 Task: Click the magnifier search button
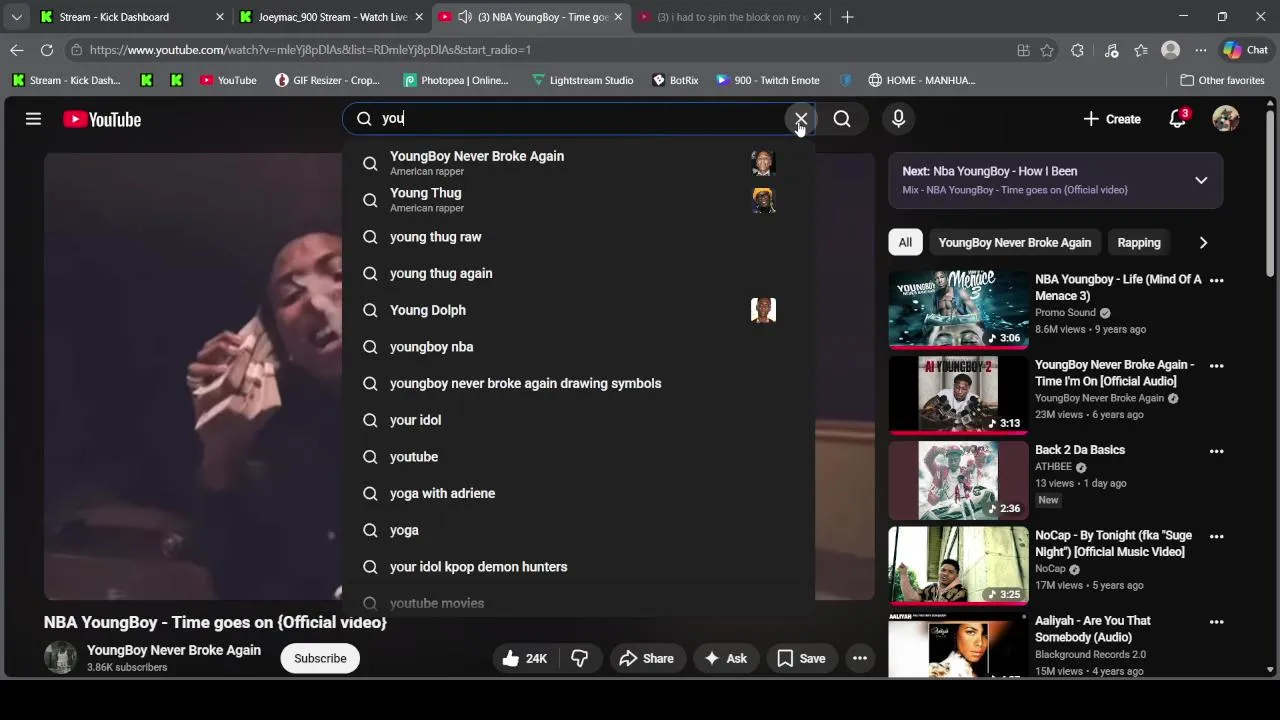point(842,119)
